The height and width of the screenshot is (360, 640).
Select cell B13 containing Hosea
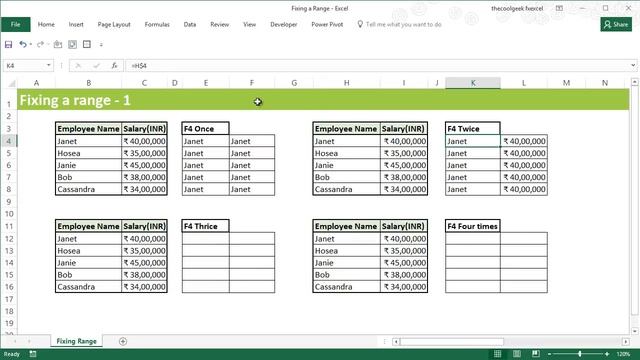pyautogui.click(x=89, y=251)
